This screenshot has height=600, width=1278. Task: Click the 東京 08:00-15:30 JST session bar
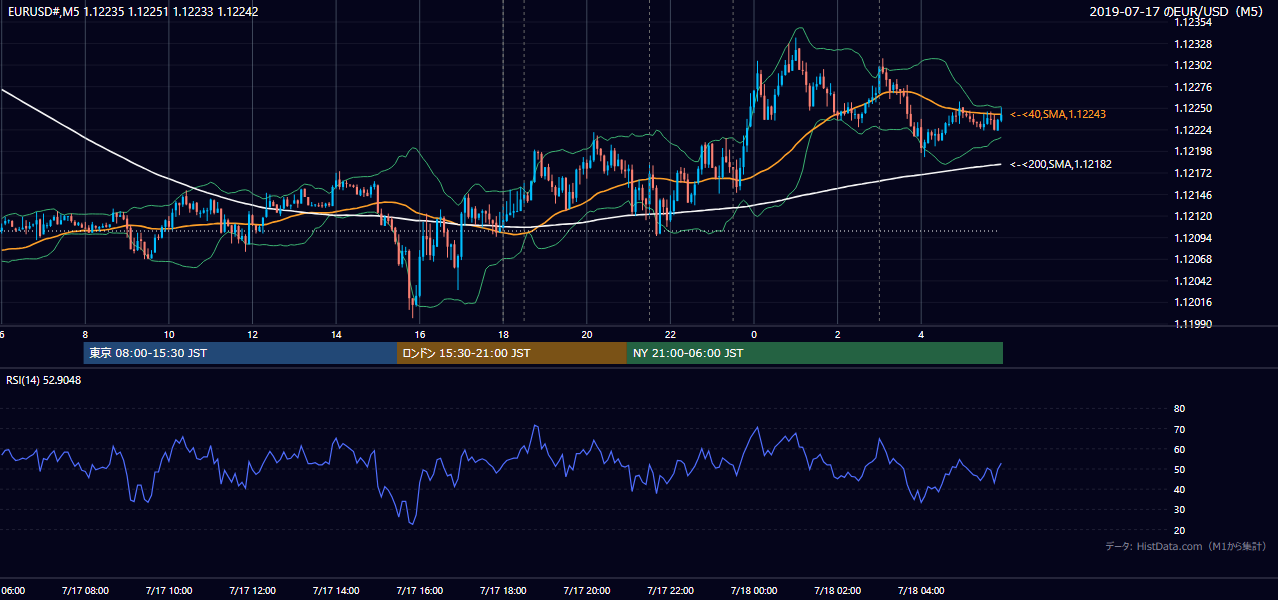click(240, 353)
